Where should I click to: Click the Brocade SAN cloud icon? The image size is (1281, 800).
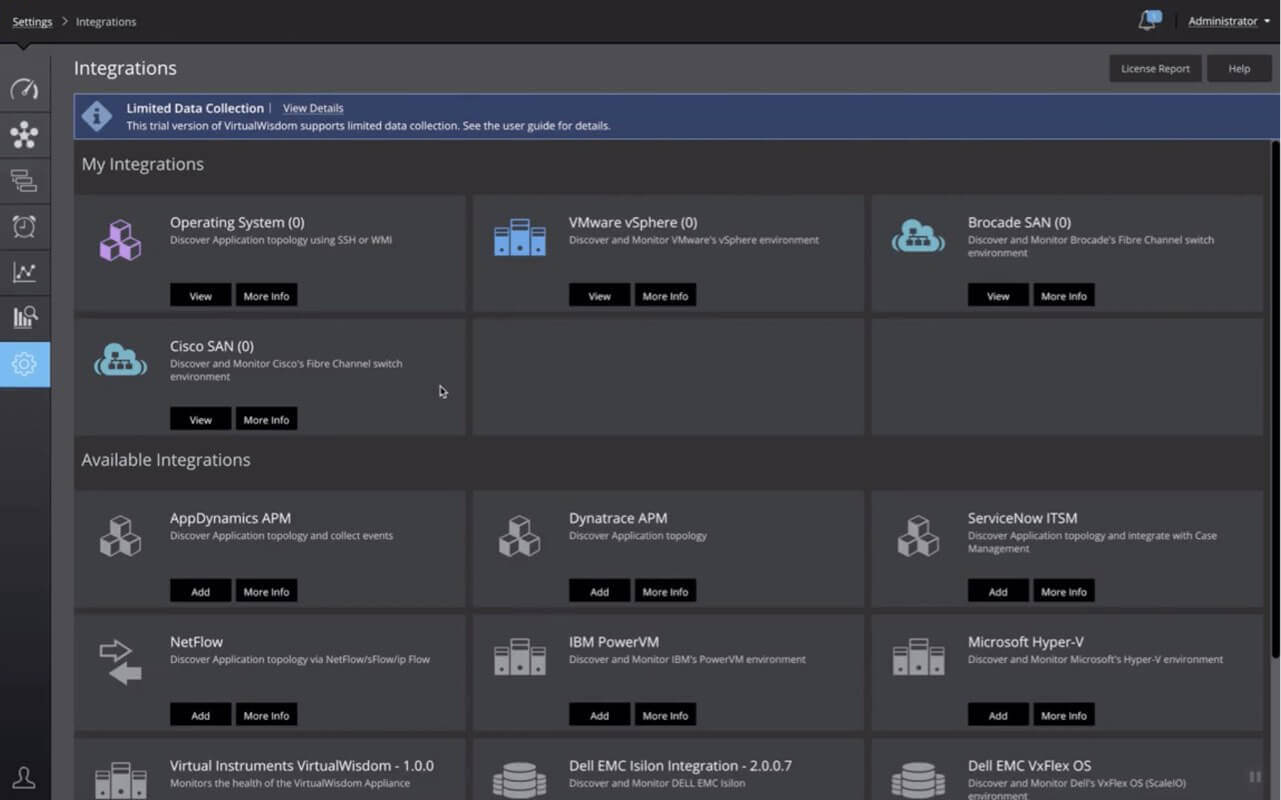pyautogui.click(x=918, y=236)
